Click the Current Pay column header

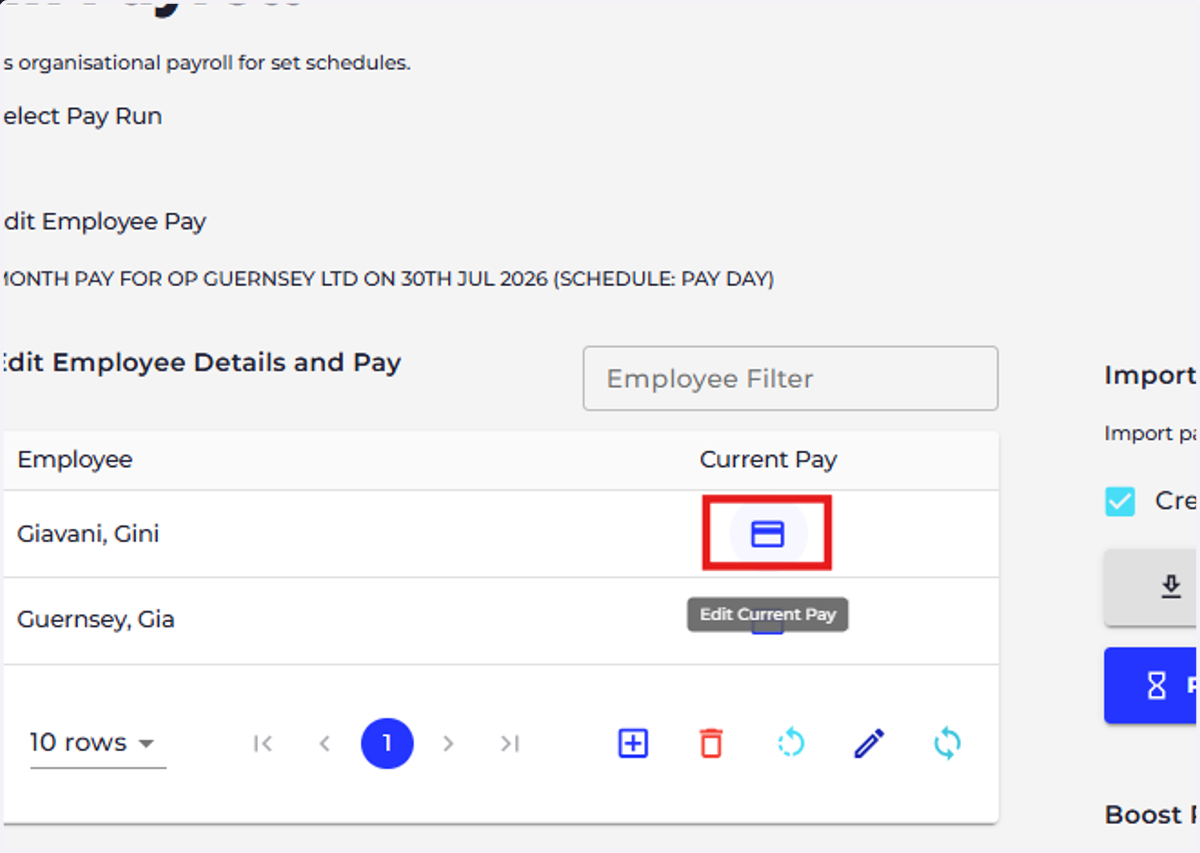pyautogui.click(x=768, y=460)
